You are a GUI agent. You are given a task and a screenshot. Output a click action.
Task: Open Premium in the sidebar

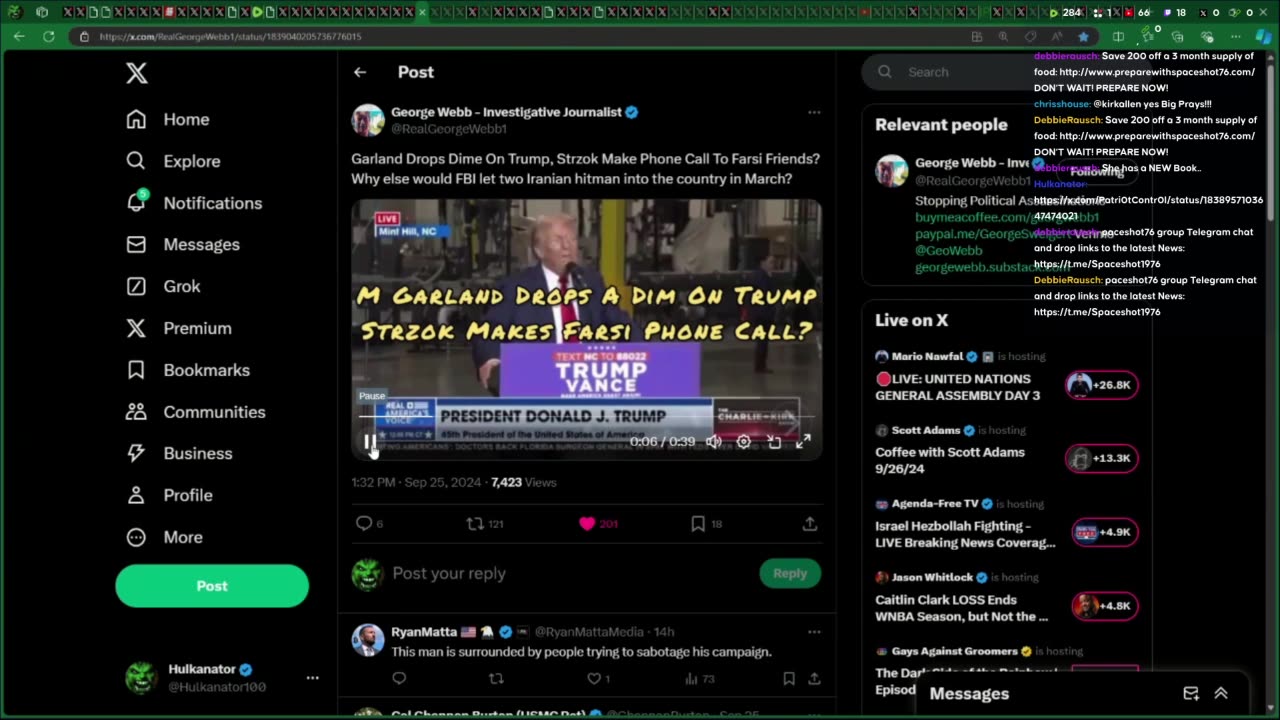179,328
